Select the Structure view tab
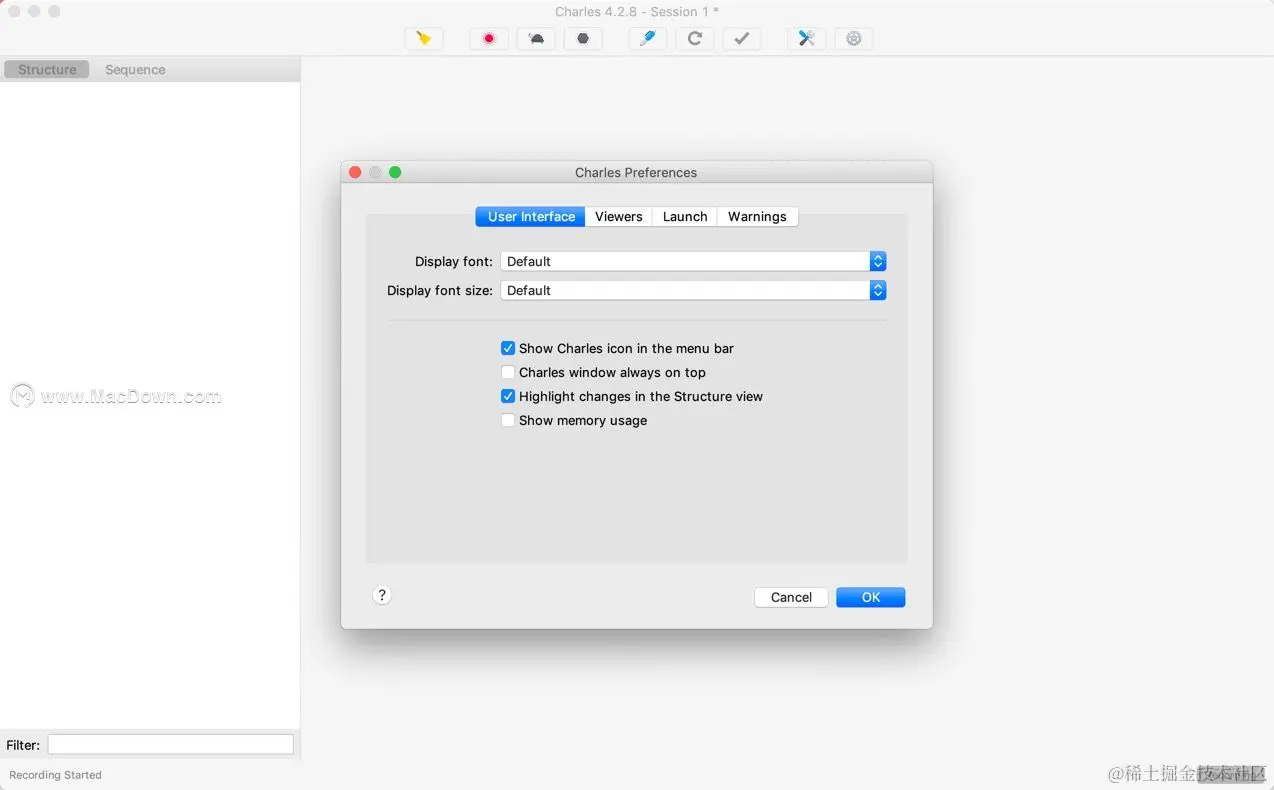The image size is (1274, 790). [x=47, y=69]
